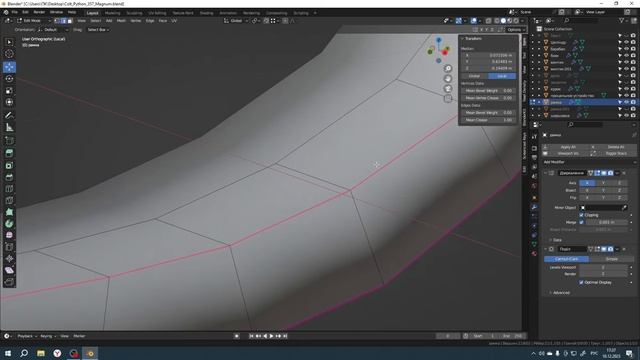Activate the Move tool in the toolbar
This screenshot has height=360, width=640.
(x=9, y=67)
